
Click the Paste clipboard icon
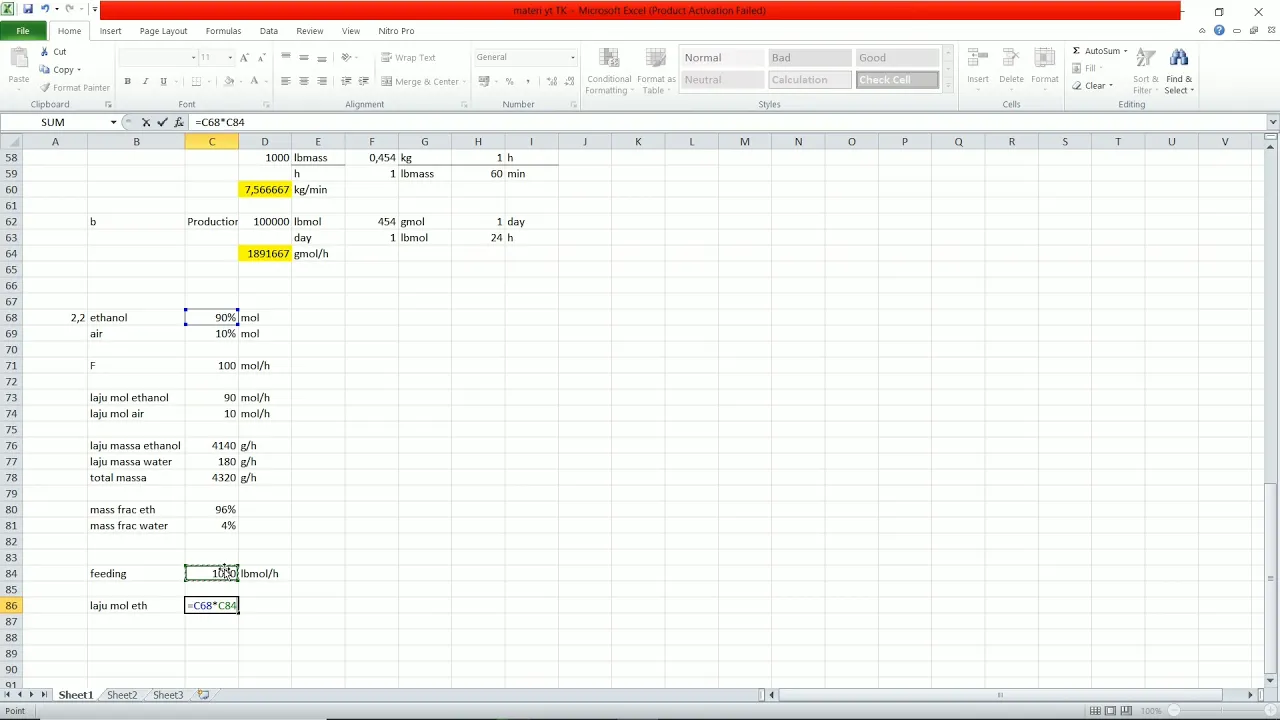[18, 66]
